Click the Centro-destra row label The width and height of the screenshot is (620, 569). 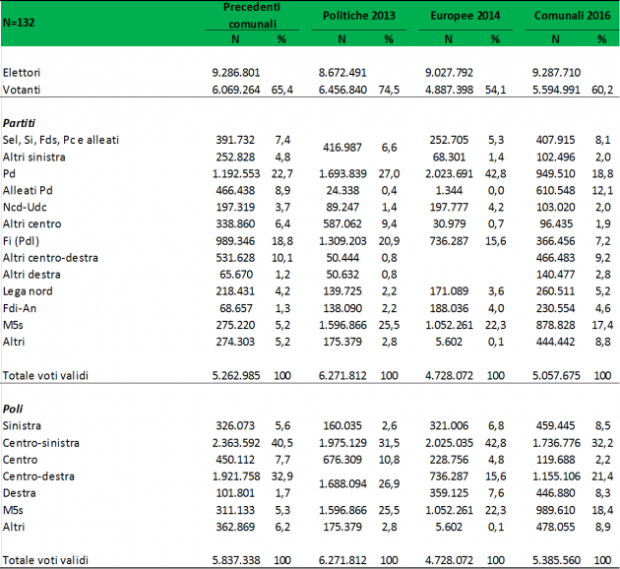tap(38, 476)
